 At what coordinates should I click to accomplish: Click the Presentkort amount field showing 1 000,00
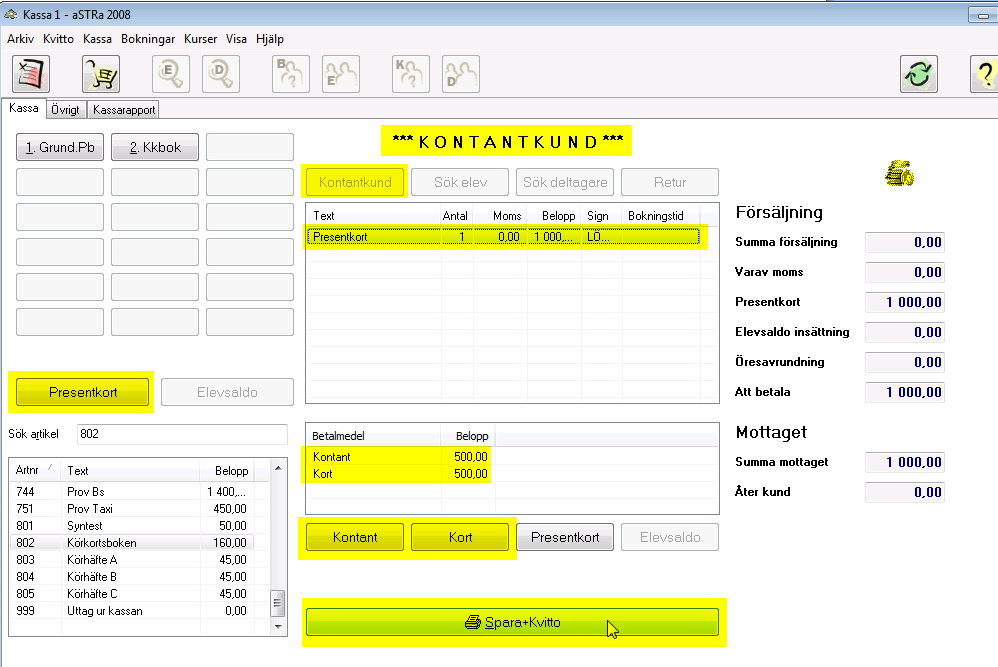click(904, 302)
